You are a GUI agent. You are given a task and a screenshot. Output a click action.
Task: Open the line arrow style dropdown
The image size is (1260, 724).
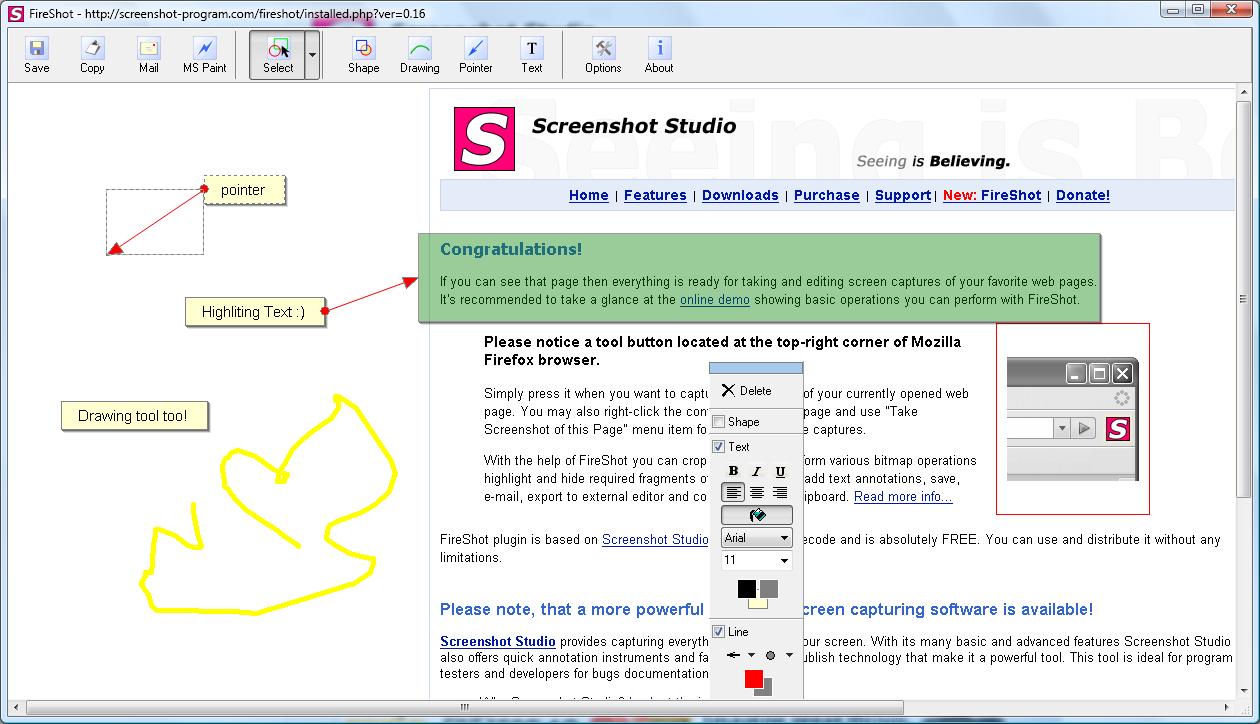pyautogui.click(x=751, y=656)
